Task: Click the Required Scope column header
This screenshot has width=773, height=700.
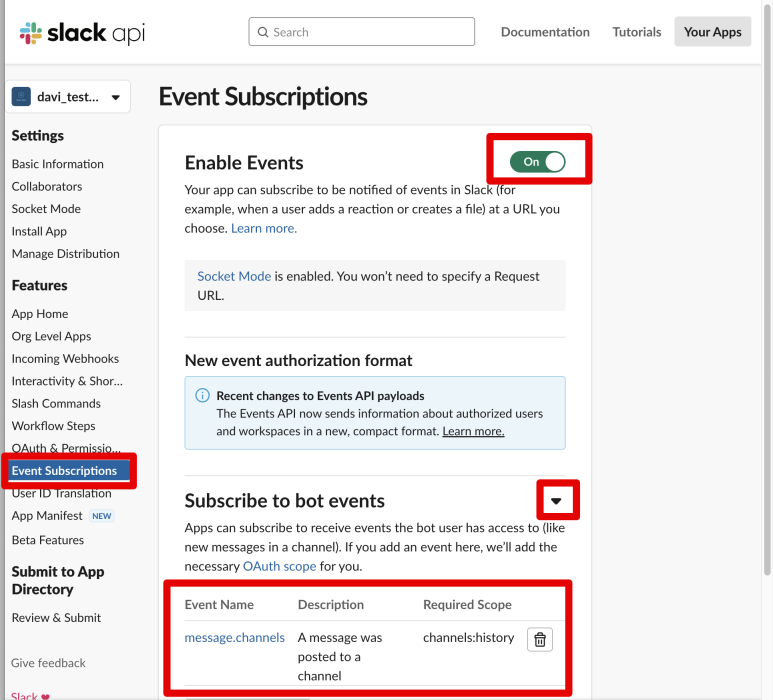Action: (467, 605)
